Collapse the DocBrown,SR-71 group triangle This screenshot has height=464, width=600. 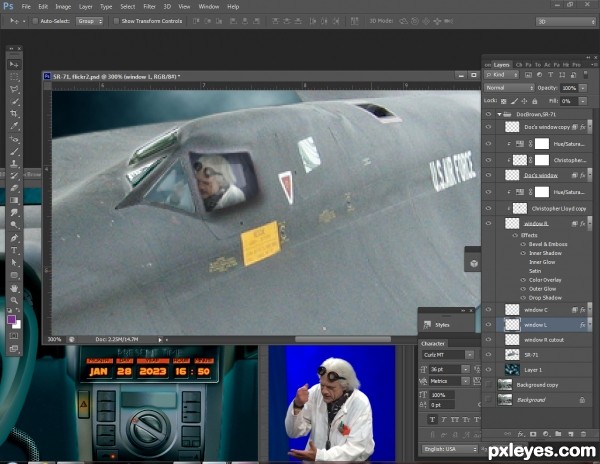pos(499,114)
